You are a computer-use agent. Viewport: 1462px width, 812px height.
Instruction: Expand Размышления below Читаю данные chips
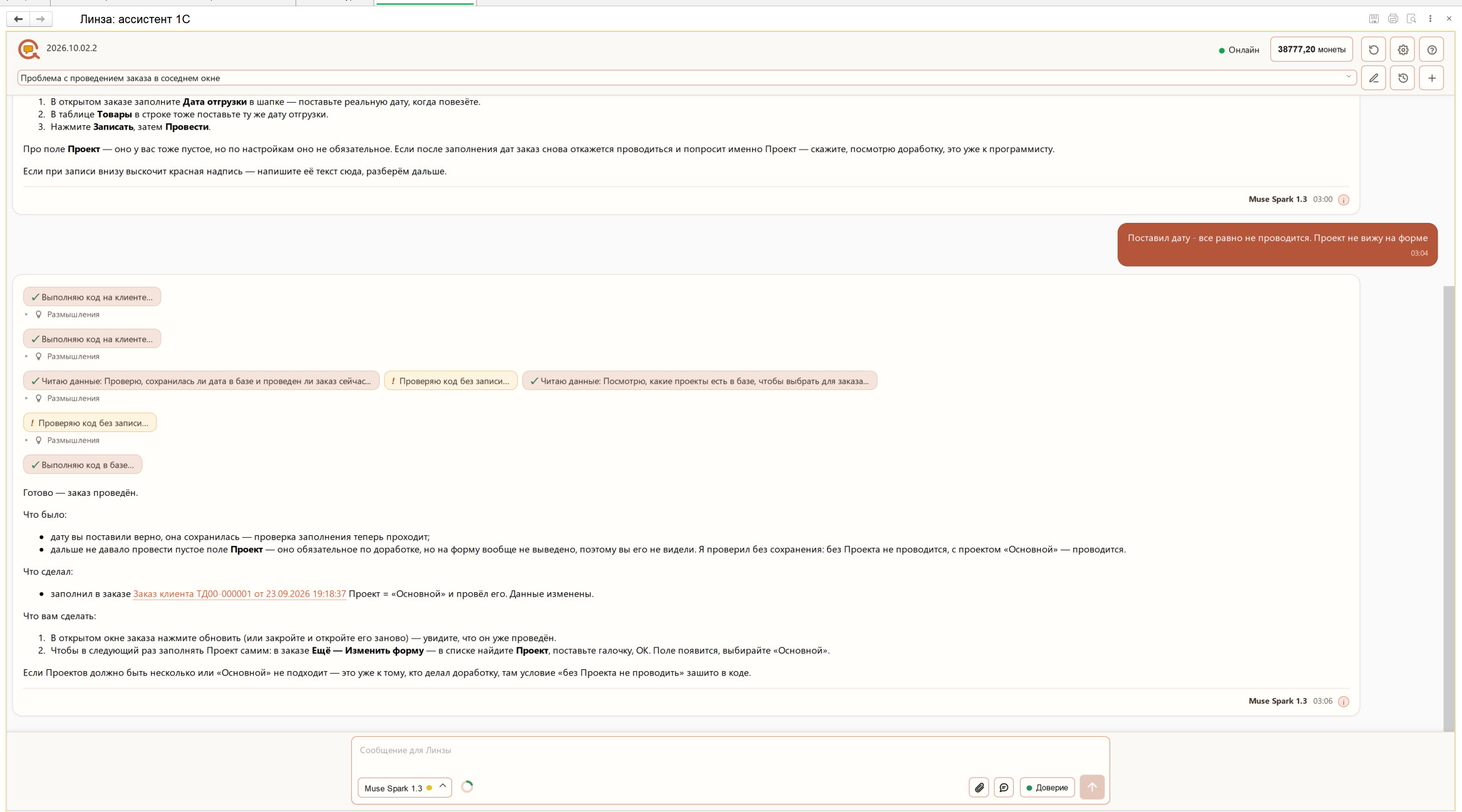(x=63, y=398)
